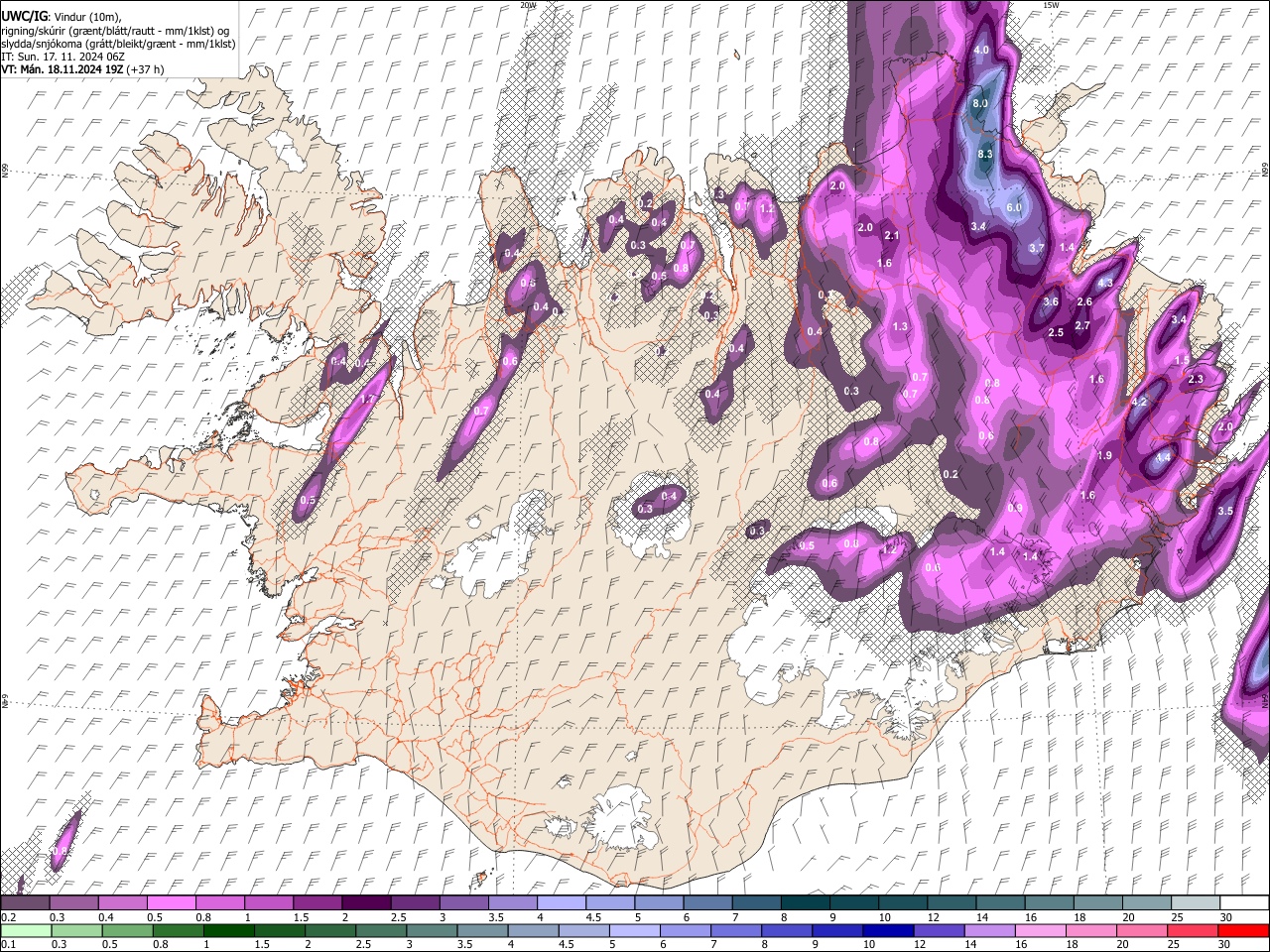Click the "3.7" precipitation value on the map
The width and height of the screenshot is (1270, 952).
[1038, 247]
